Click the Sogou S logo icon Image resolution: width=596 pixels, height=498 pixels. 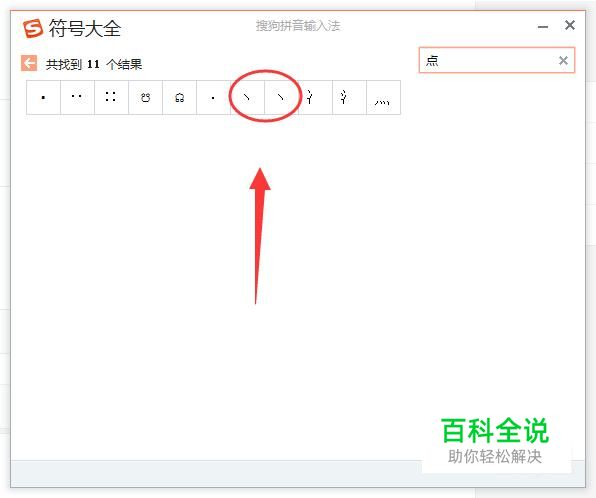(x=33, y=28)
